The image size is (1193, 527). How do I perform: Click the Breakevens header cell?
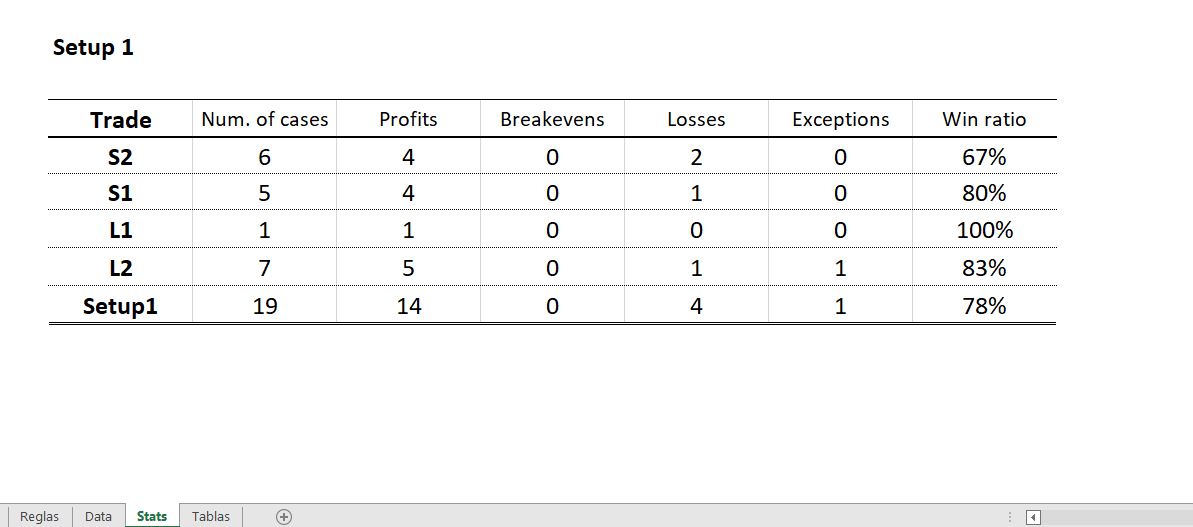(x=552, y=119)
